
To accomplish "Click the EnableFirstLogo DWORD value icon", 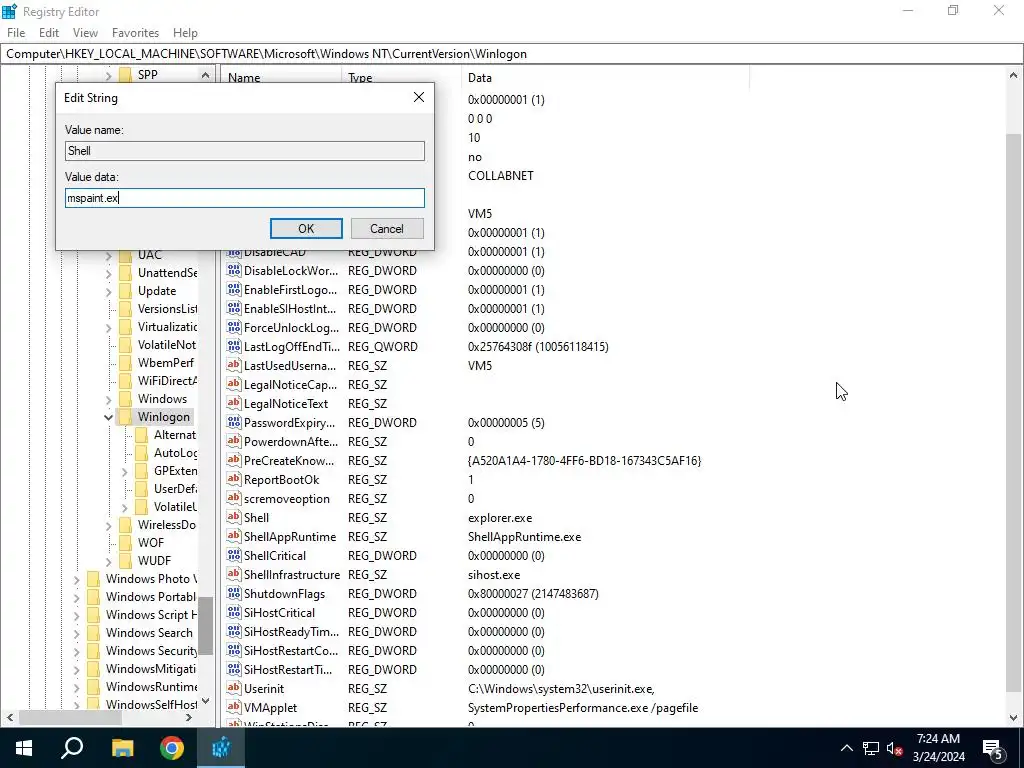I will 234,289.
